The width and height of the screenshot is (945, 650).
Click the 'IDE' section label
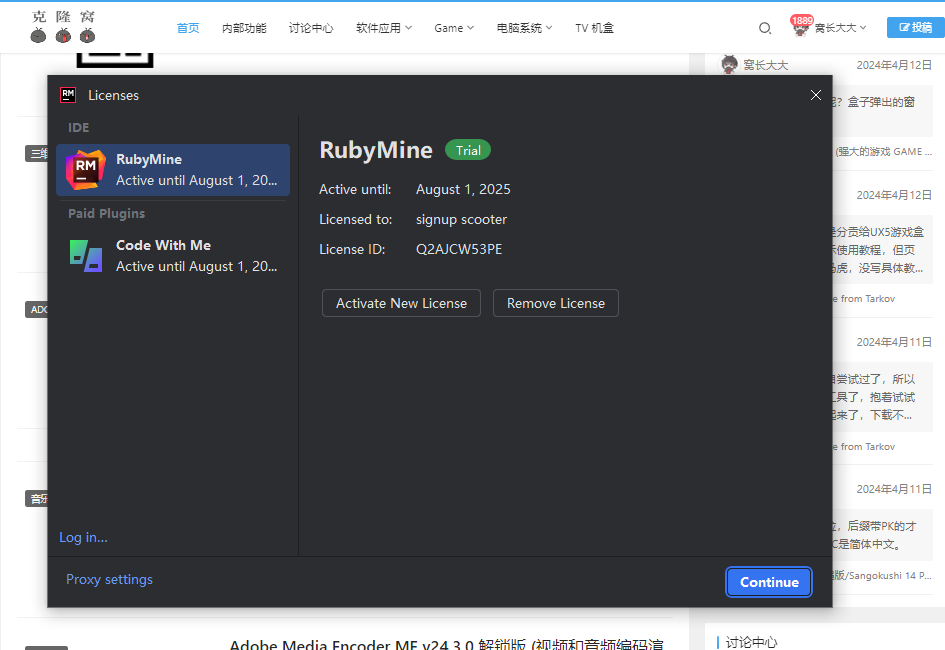coord(78,128)
